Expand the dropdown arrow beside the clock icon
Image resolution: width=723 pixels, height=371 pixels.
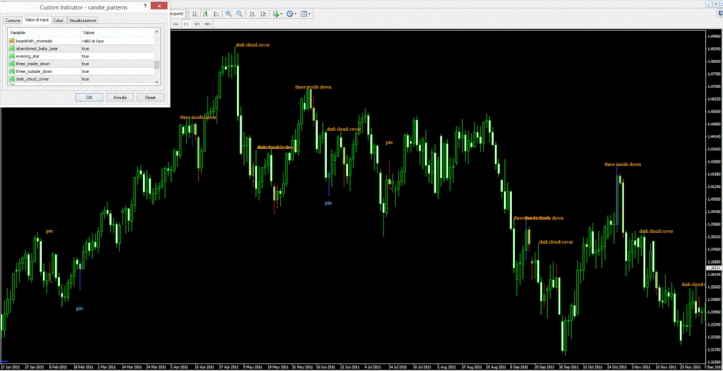click(x=296, y=14)
